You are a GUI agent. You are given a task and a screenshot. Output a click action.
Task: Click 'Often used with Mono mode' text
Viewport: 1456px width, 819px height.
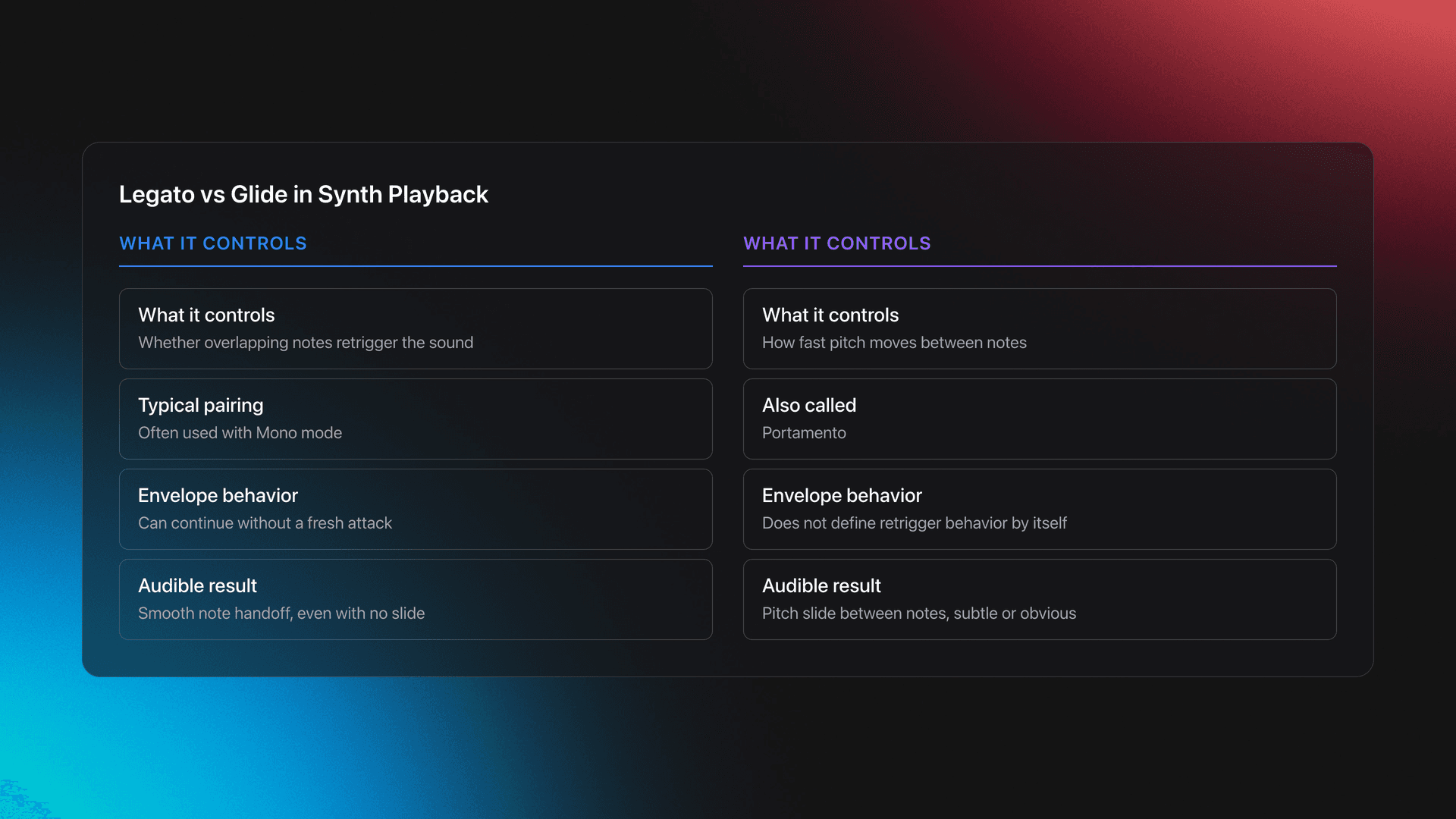[x=240, y=432]
